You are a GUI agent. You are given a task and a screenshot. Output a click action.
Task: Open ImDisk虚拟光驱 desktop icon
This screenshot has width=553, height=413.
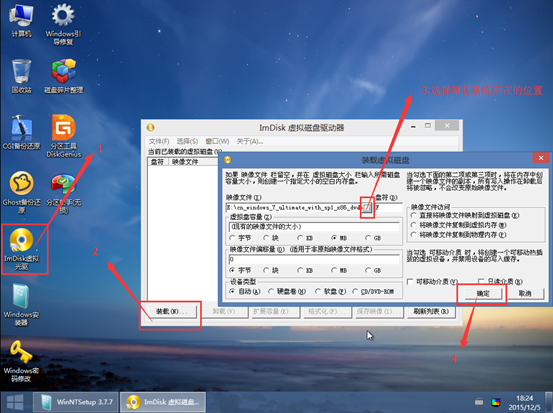22,249
